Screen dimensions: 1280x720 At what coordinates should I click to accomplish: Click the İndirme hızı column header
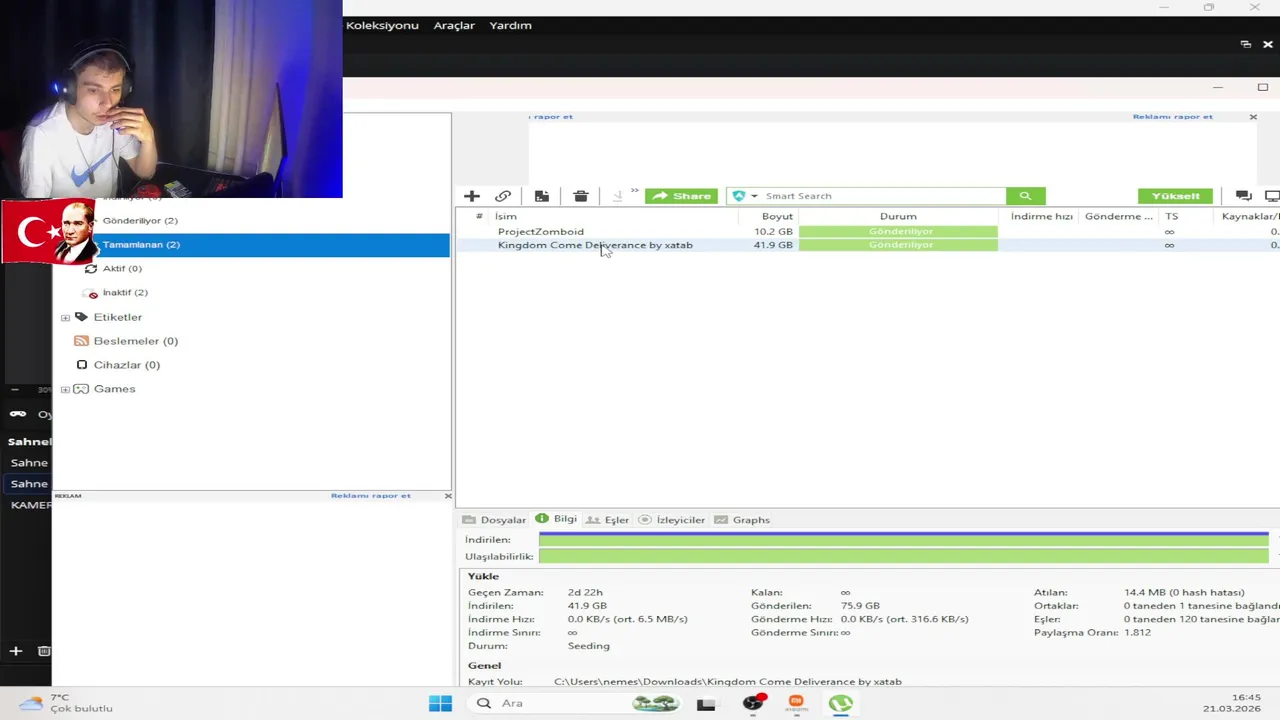1040,216
